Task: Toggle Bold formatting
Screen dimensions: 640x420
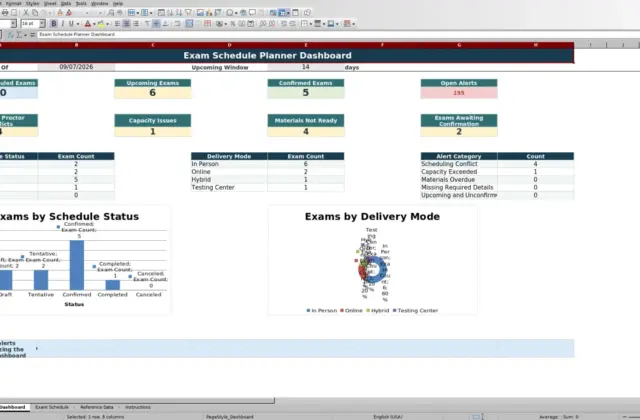Action: click(53, 24)
